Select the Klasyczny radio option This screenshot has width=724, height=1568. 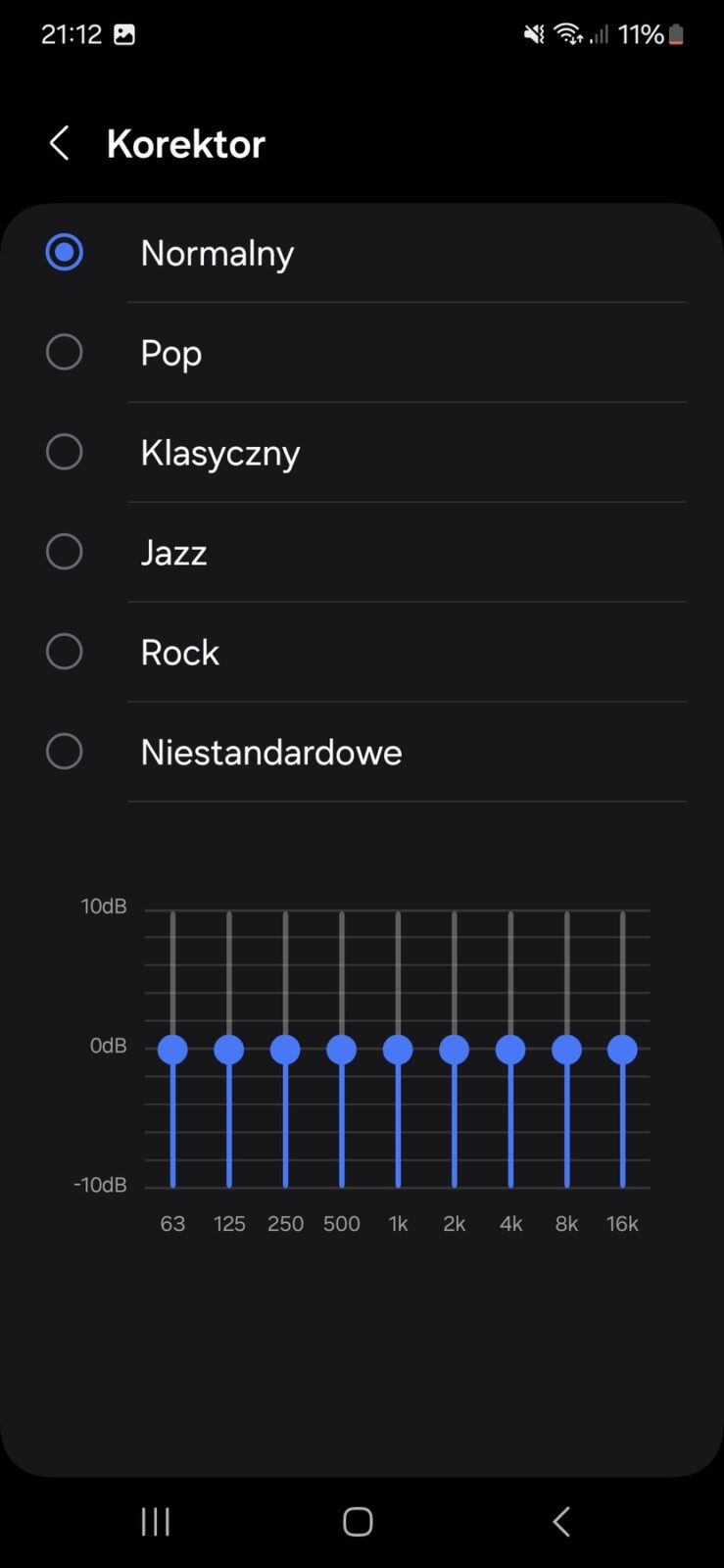[65, 453]
